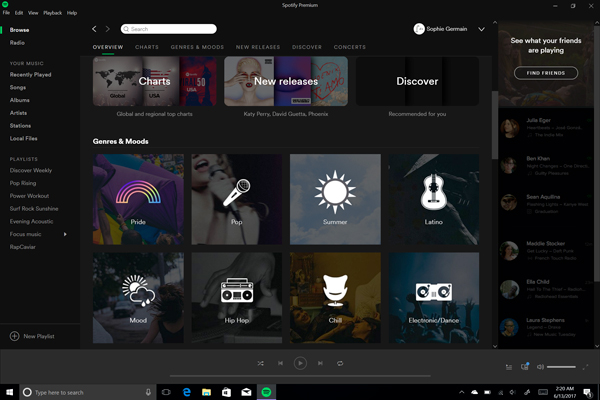Open the Evening Acoustic playlist
600x400 pixels.
pyautogui.click(x=31, y=221)
